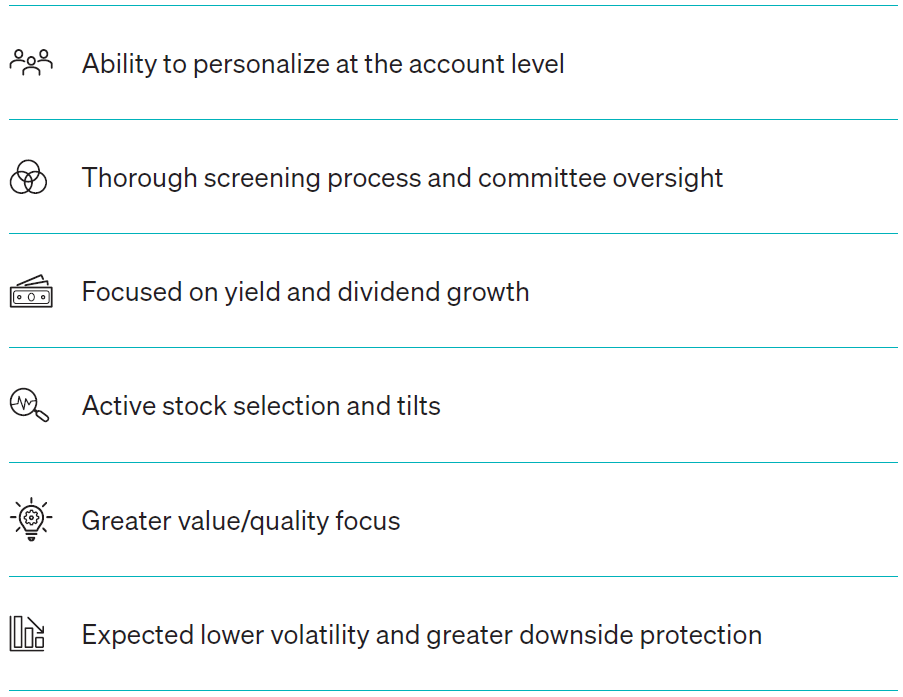Select 'Greater value/quality focus' text
This screenshot has width=903, height=697.
(x=241, y=521)
